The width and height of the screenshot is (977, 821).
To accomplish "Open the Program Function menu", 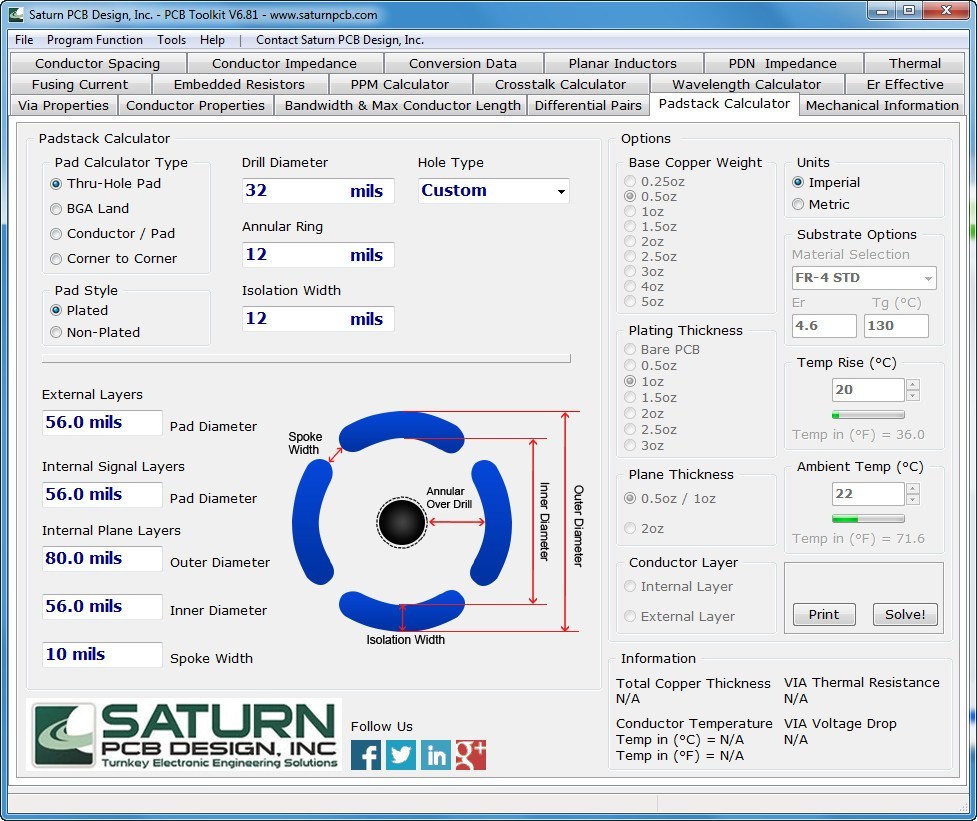I will [x=95, y=40].
